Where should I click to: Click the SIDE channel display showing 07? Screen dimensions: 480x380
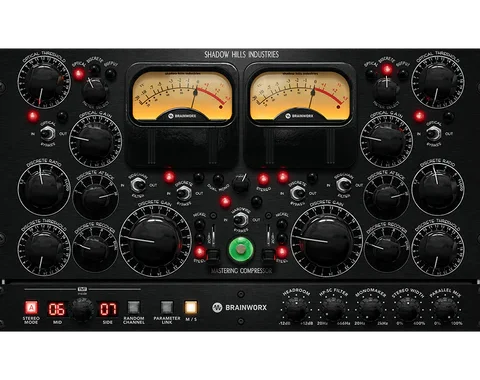(x=108, y=309)
